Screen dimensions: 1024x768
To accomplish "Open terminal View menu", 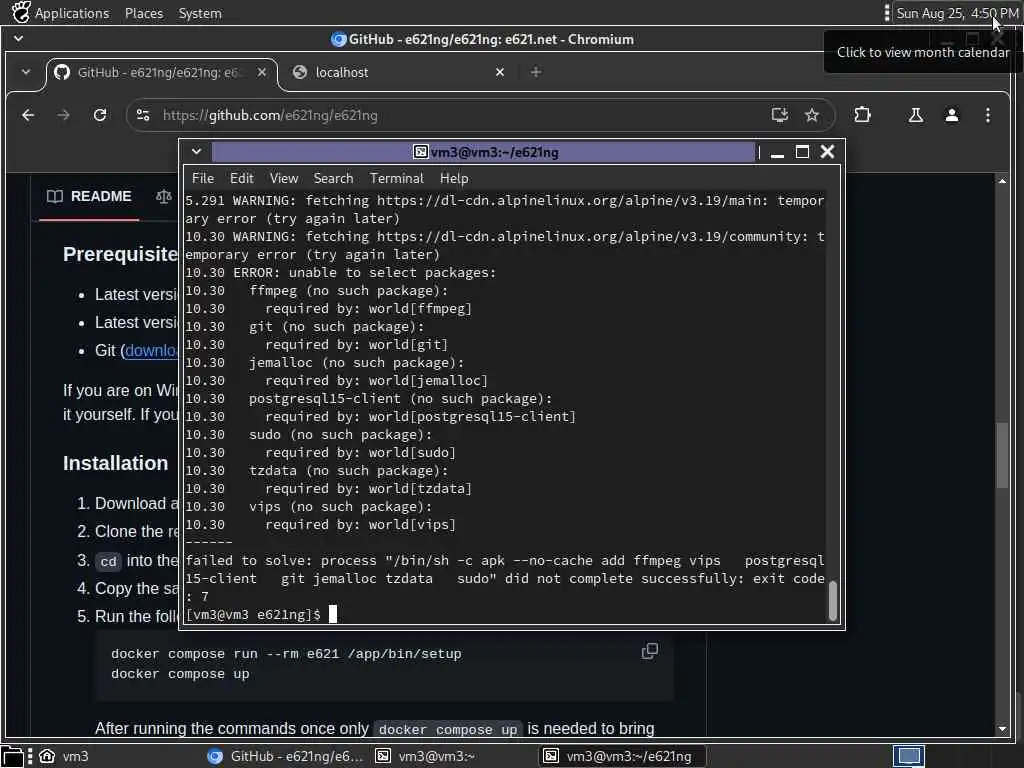I will click(283, 178).
